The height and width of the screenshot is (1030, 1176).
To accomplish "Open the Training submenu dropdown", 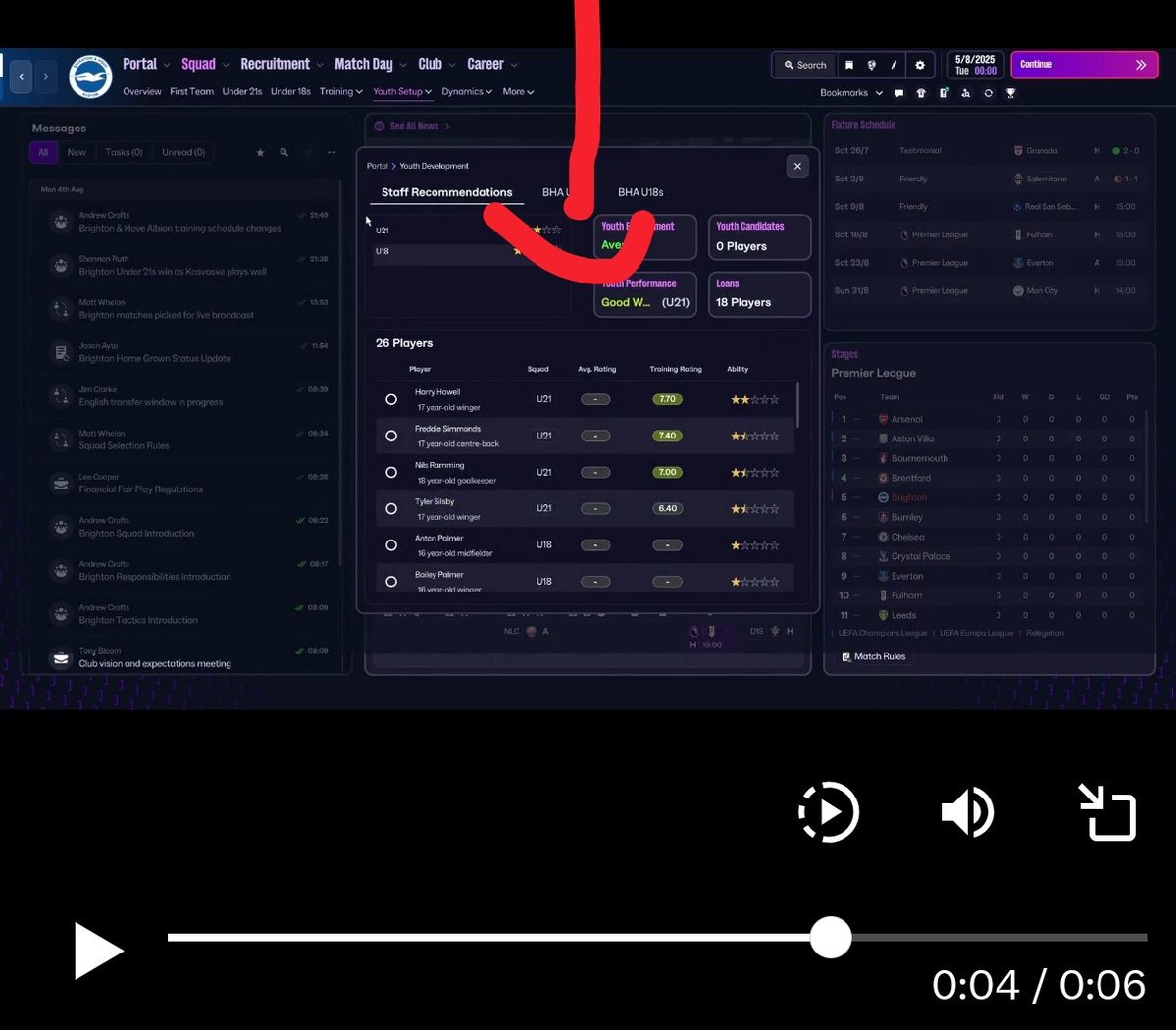I will 341,91.
